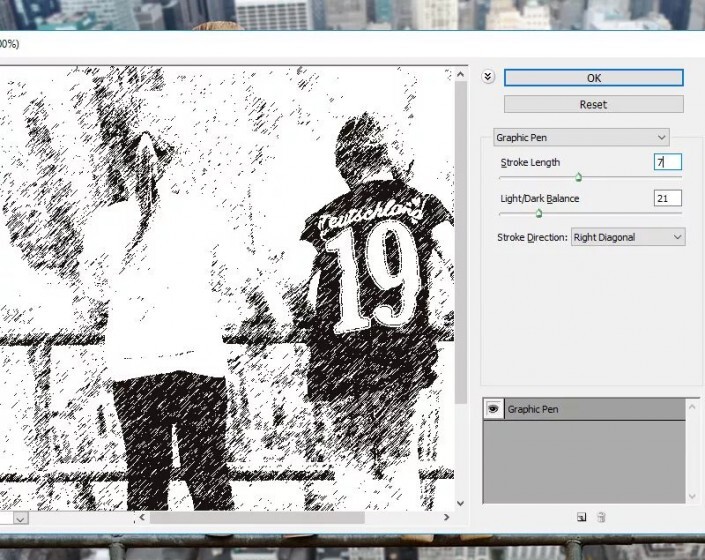
Task: Click the Reset button
Action: pyautogui.click(x=593, y=104)
